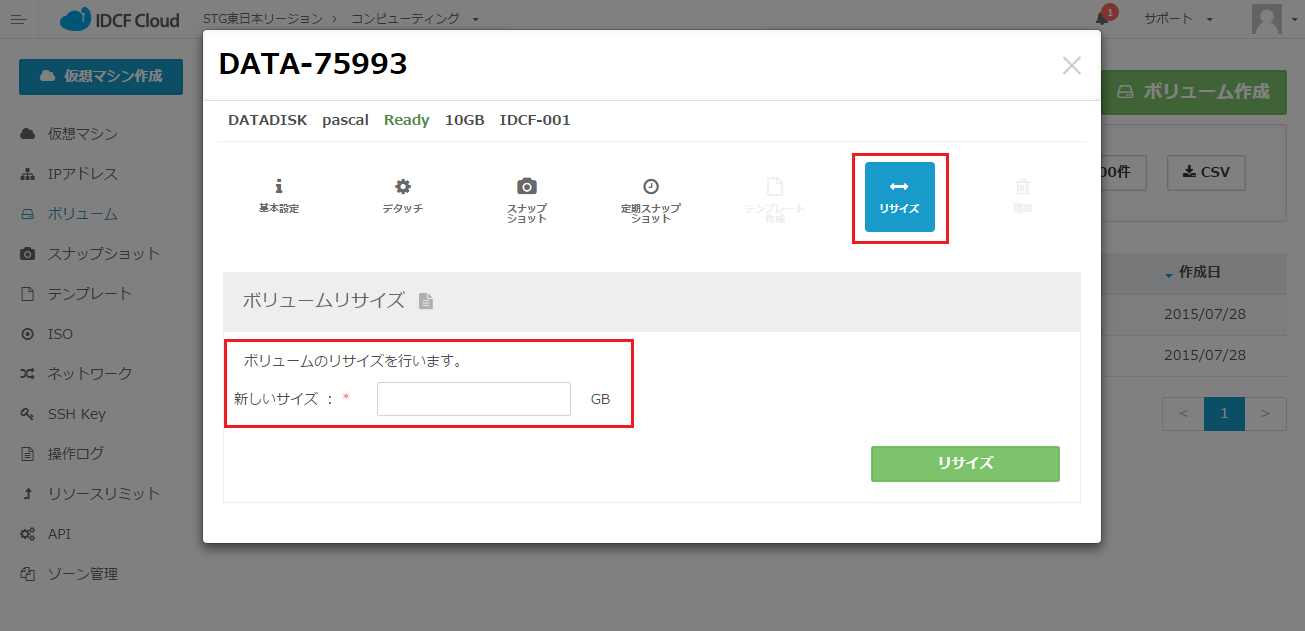Screen dimensions: 1305x631
Task: Click the デタッチ gear icon
Action: (402, 187)
